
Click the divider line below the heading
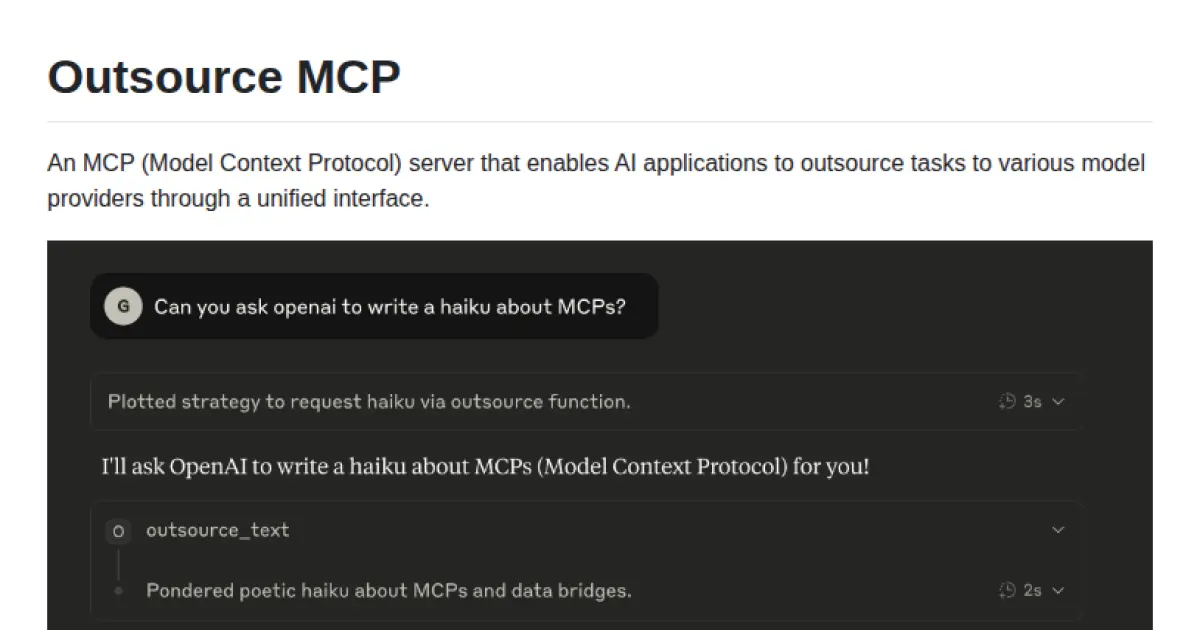coord(600,118)
